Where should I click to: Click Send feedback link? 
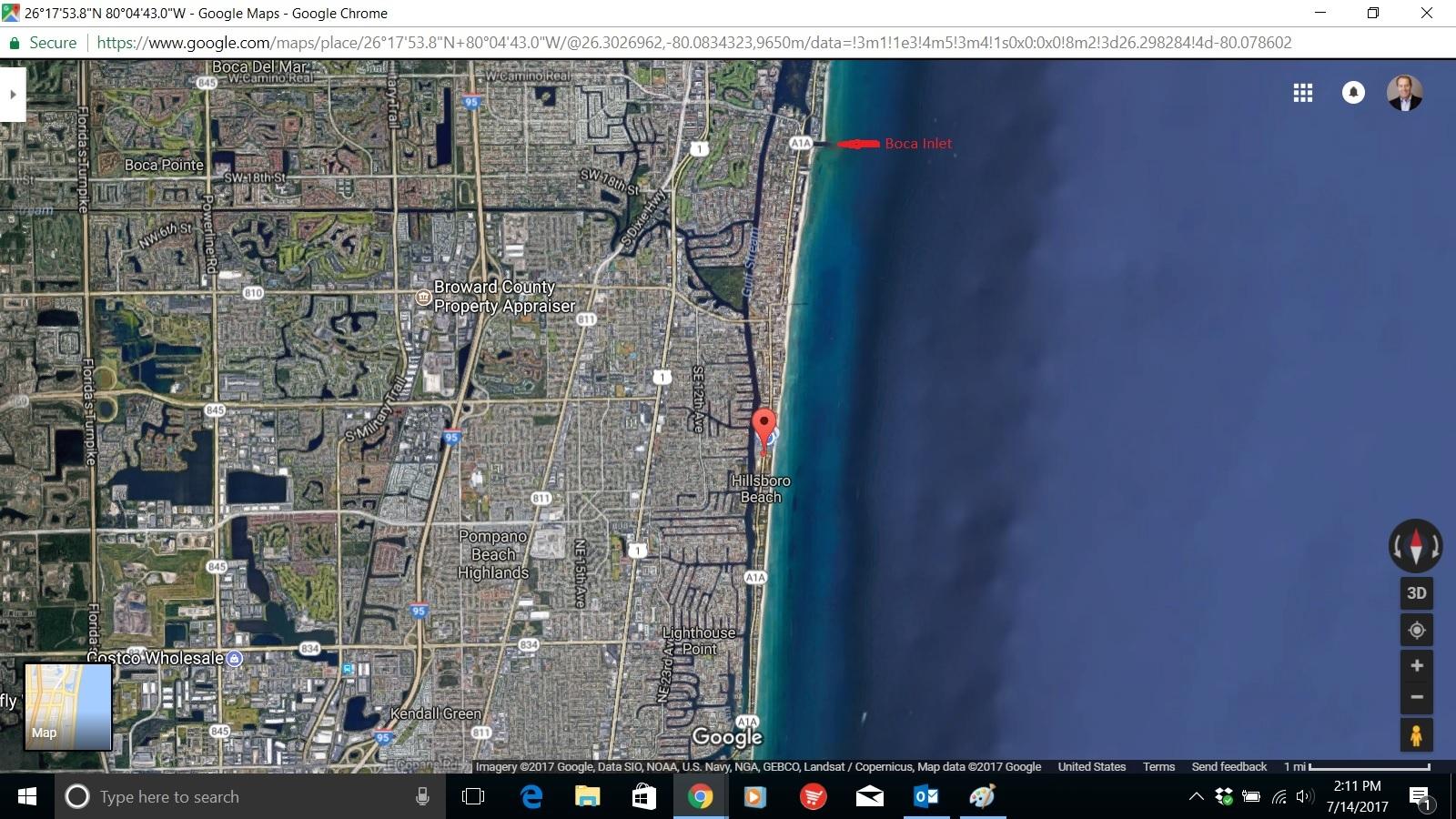(x=1228, y=767)
